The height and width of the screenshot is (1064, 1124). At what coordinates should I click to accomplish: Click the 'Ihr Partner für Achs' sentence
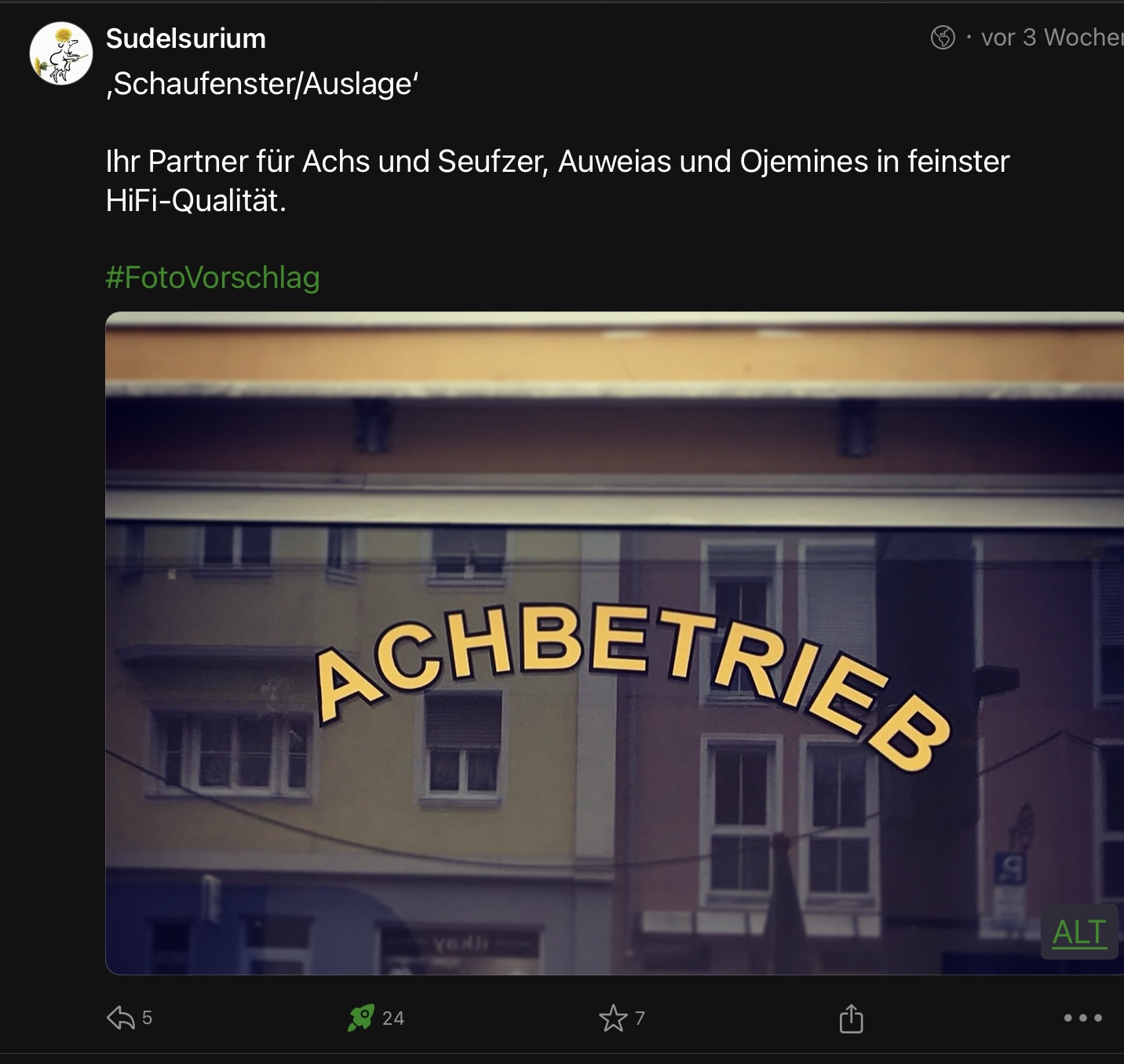557,162
